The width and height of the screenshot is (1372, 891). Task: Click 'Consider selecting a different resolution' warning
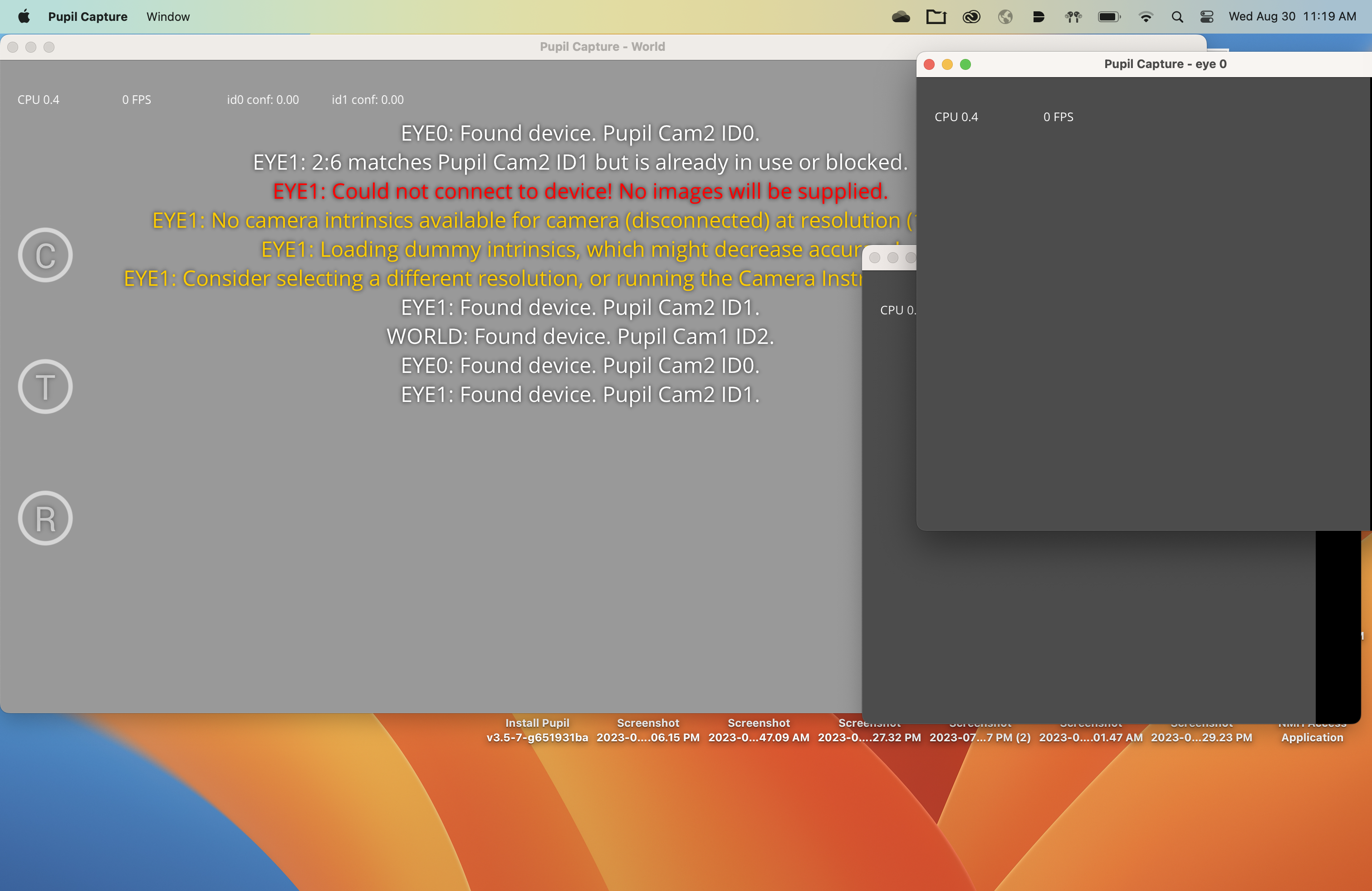493,279
